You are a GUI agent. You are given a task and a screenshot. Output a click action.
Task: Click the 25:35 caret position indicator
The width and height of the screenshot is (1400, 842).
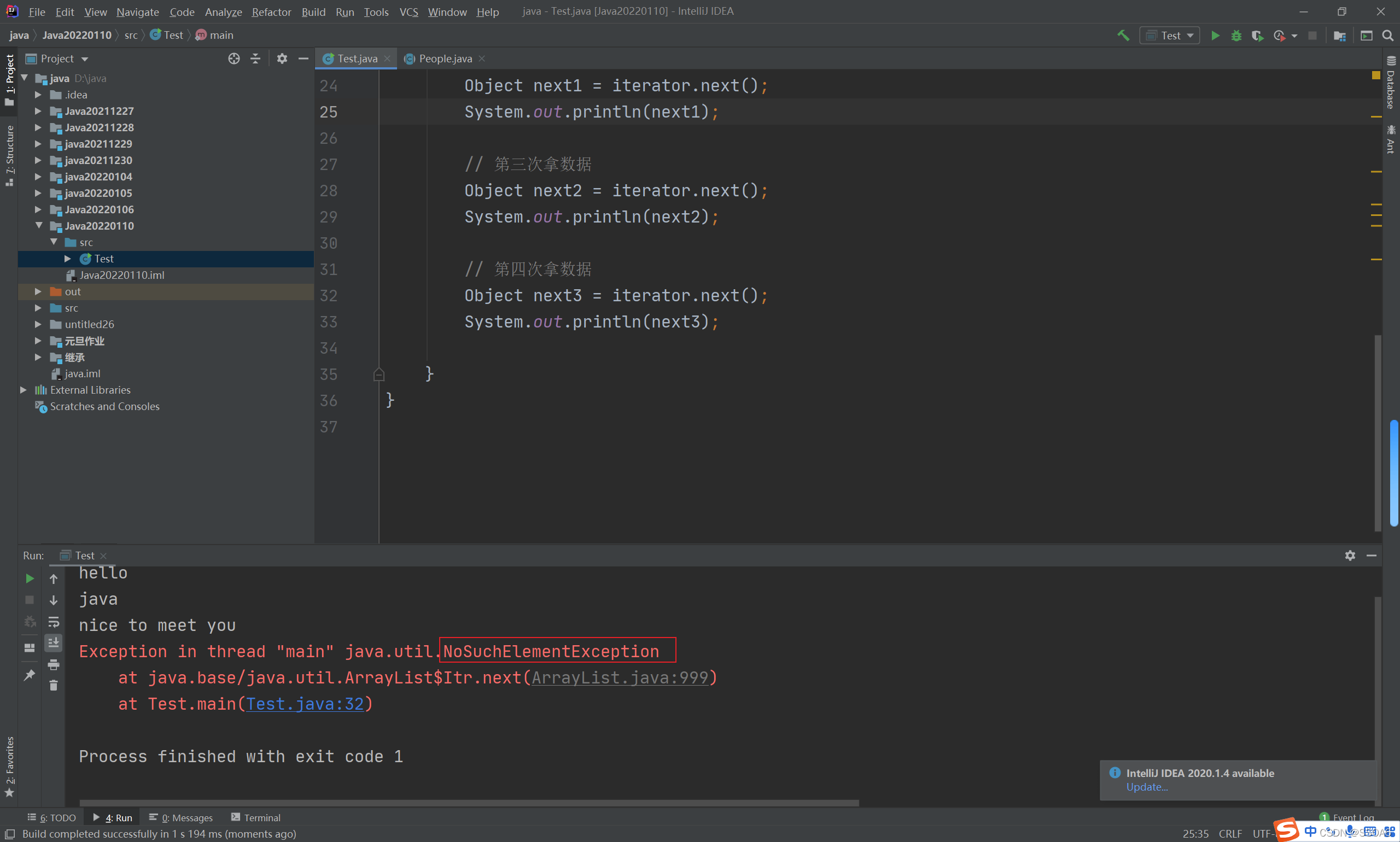(1195, 833)
